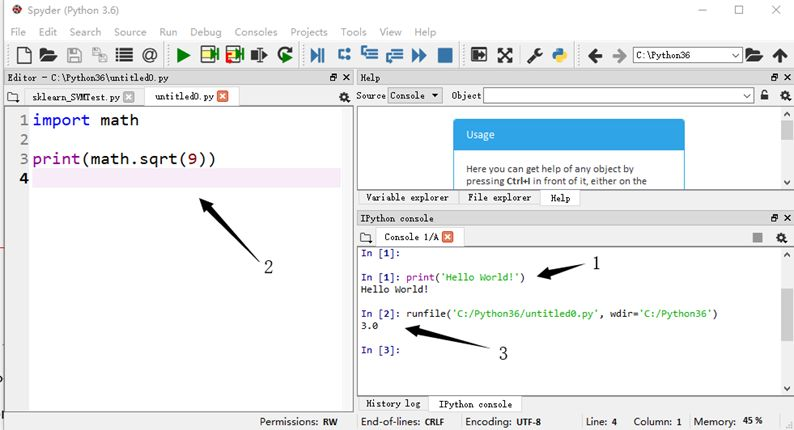
Task: Browse for a working directory
Action: click(x=753, y=55)
